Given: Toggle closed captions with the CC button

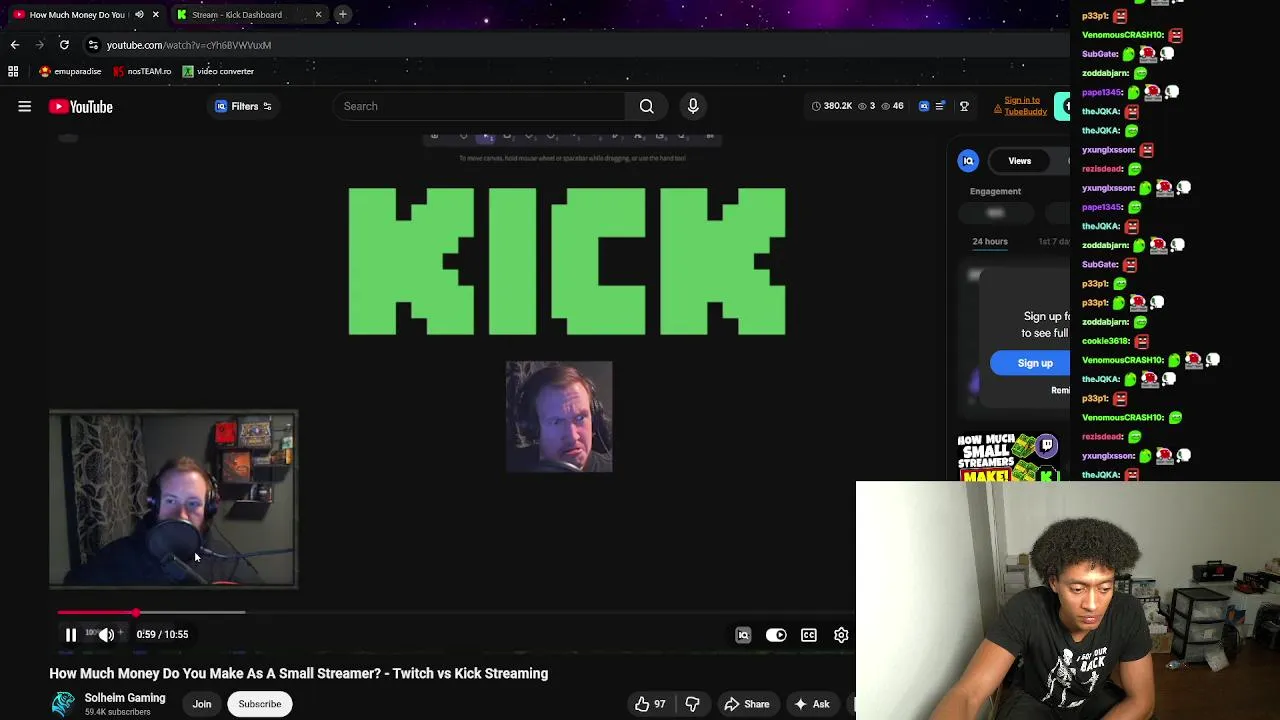Looking at the screenshot, I should (x=809, y=635).
